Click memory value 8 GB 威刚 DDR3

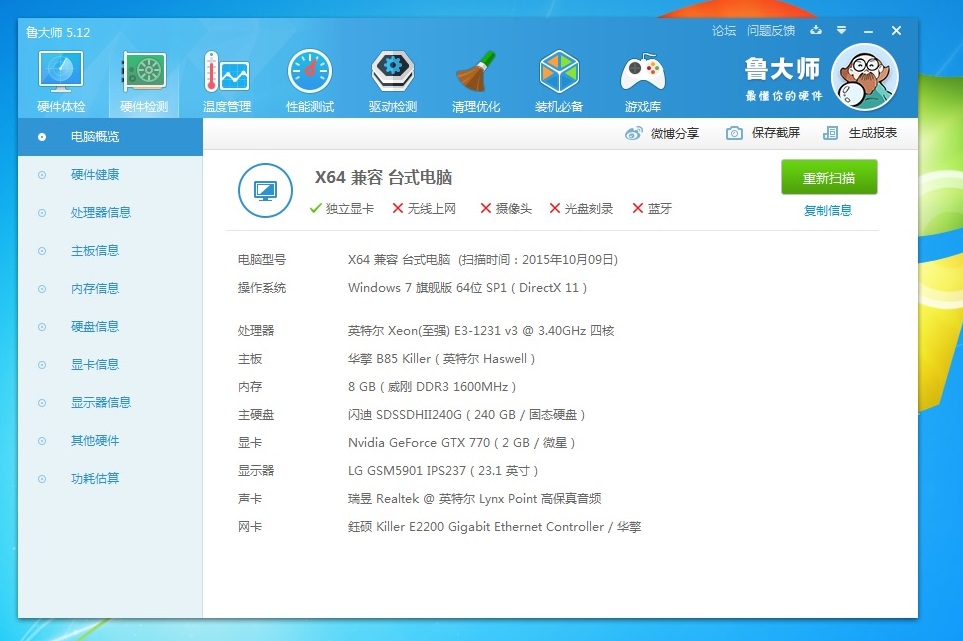pos(432,387)
